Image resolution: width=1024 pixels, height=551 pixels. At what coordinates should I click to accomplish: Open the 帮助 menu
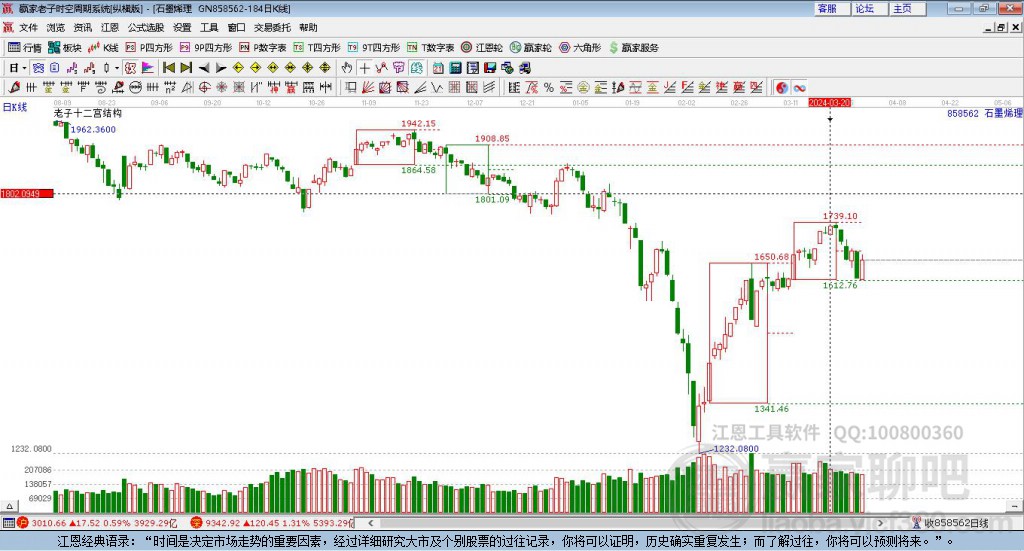(308, 27)
